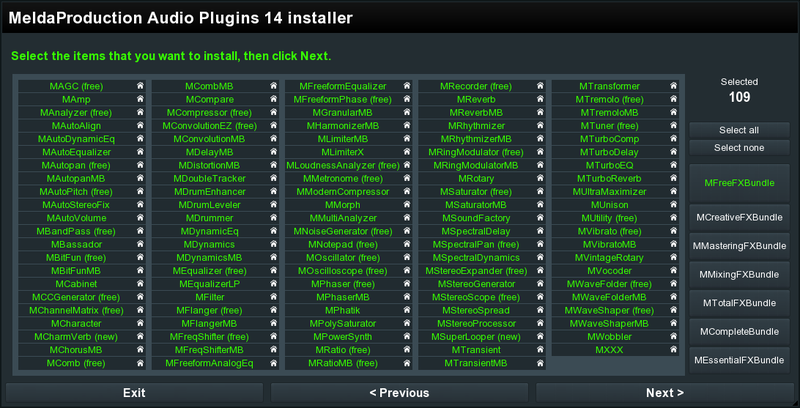Screen dimensions: 800x408
Task: Click the home icon next to MVocoder
Action: 673,271
